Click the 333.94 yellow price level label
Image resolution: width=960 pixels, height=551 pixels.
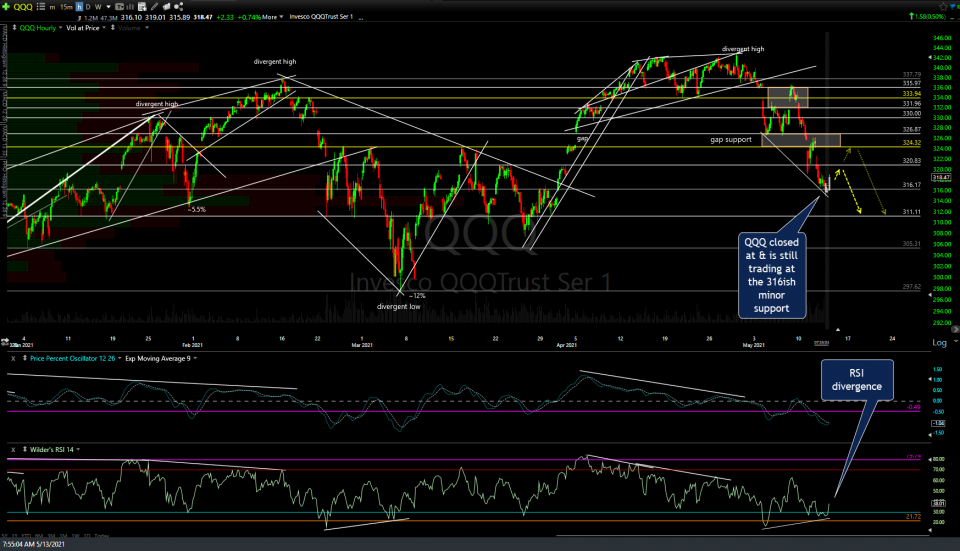[912, 94]
